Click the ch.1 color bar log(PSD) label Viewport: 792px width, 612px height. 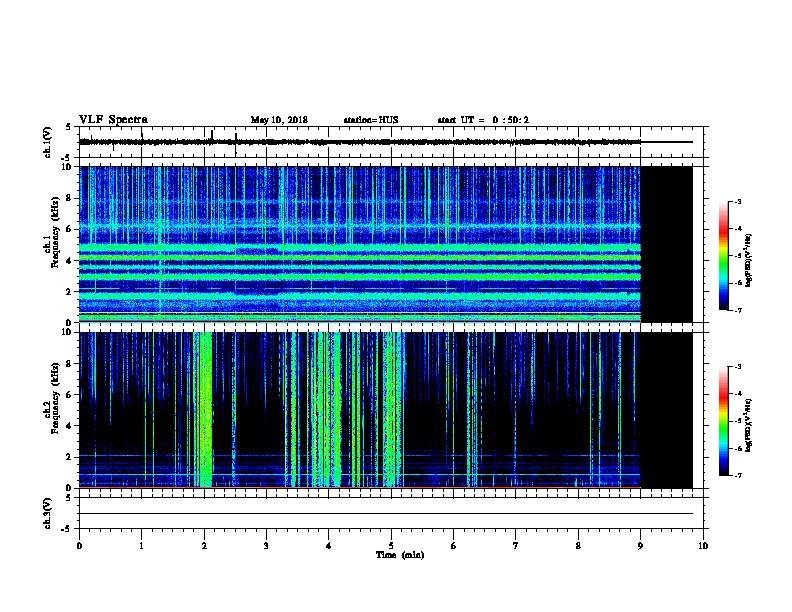748,260
